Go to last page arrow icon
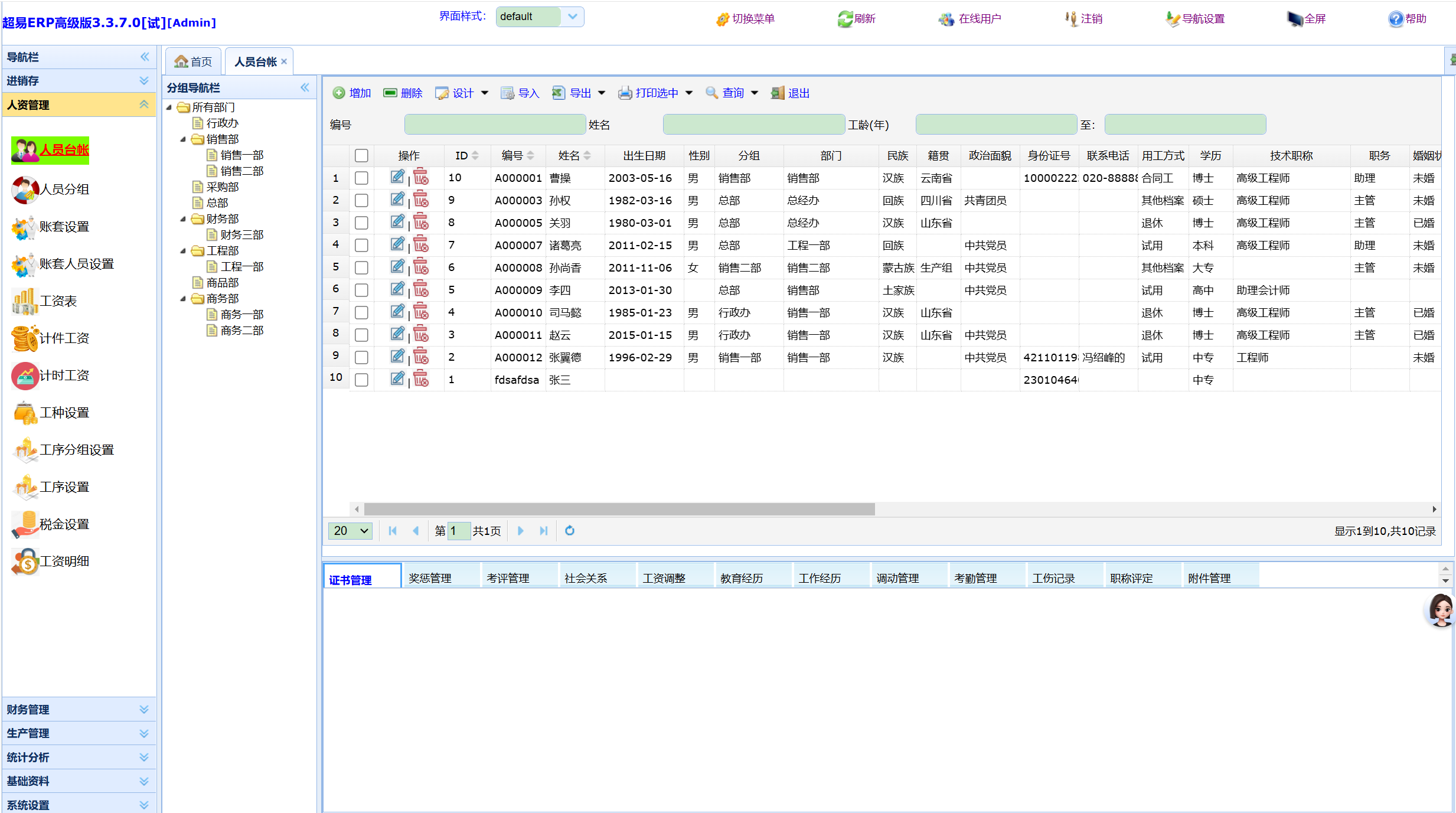This screenshot has height=813, width=1456. click(543, 531)
